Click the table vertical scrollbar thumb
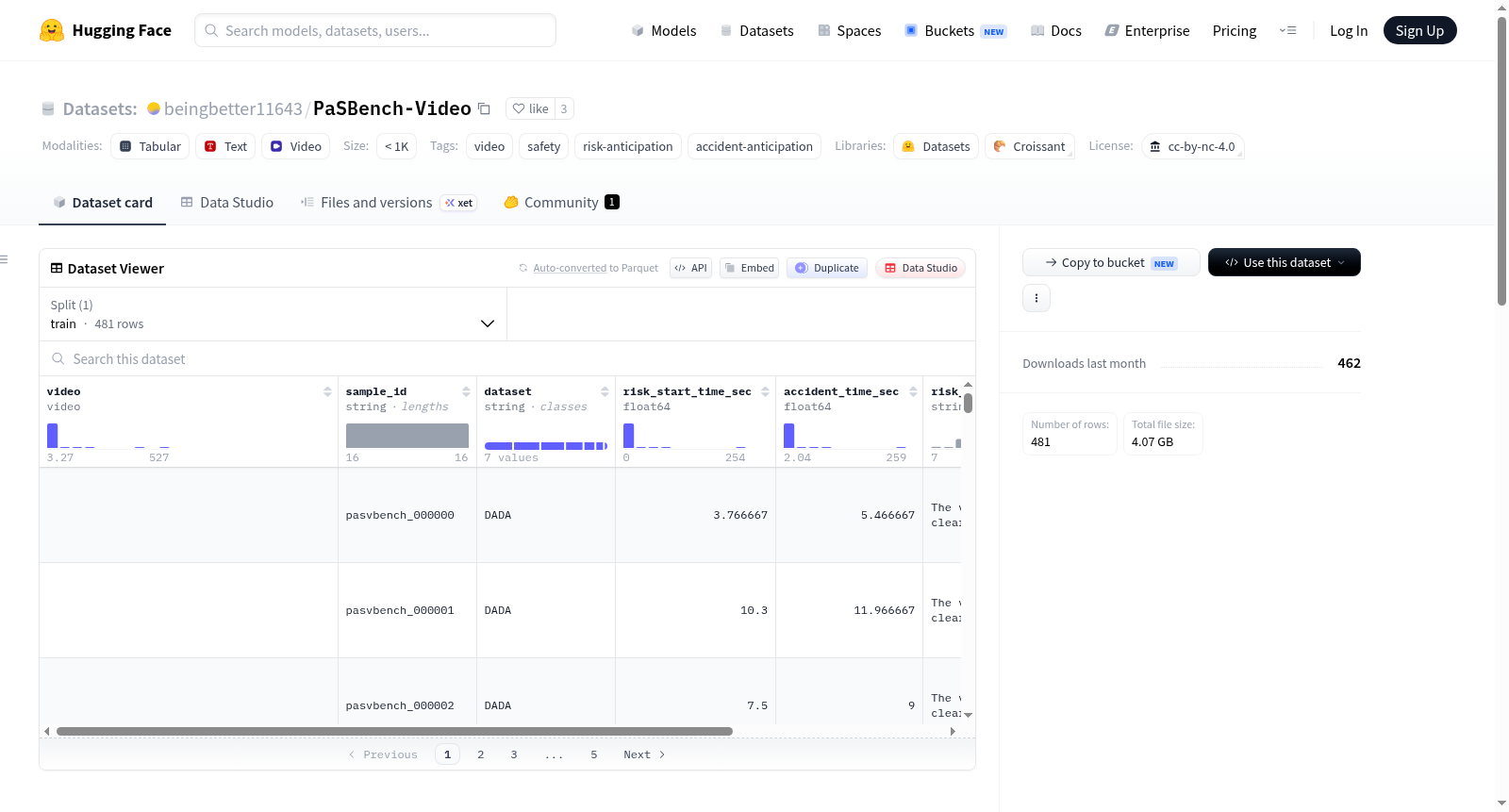This screenshot has width=1509, height=812. tap(968, 403)
